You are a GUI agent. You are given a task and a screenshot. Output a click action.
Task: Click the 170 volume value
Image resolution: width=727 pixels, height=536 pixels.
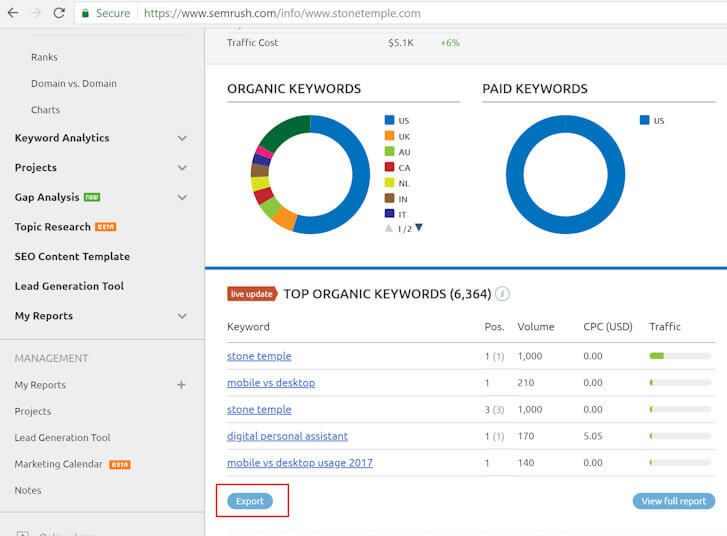(x=526, y=436)
